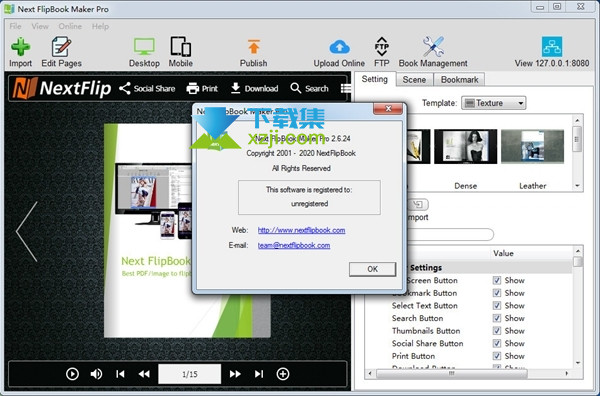Open the Help menu

point(100,26)
